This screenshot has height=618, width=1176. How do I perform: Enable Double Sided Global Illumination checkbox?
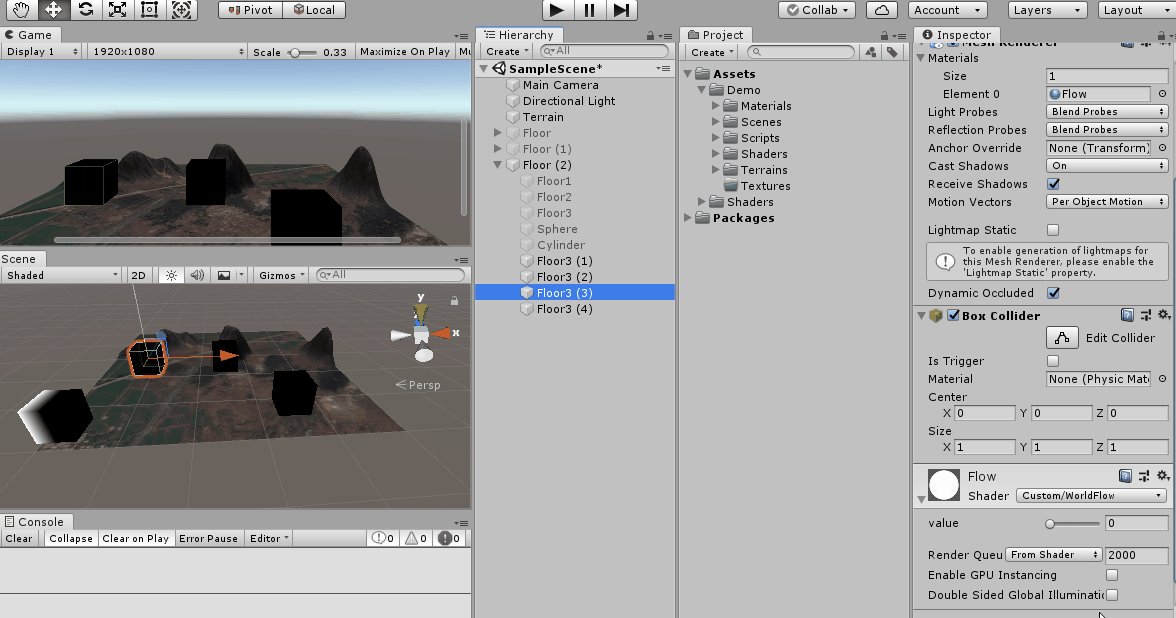pyautogui.click(x=1112, y=595)
